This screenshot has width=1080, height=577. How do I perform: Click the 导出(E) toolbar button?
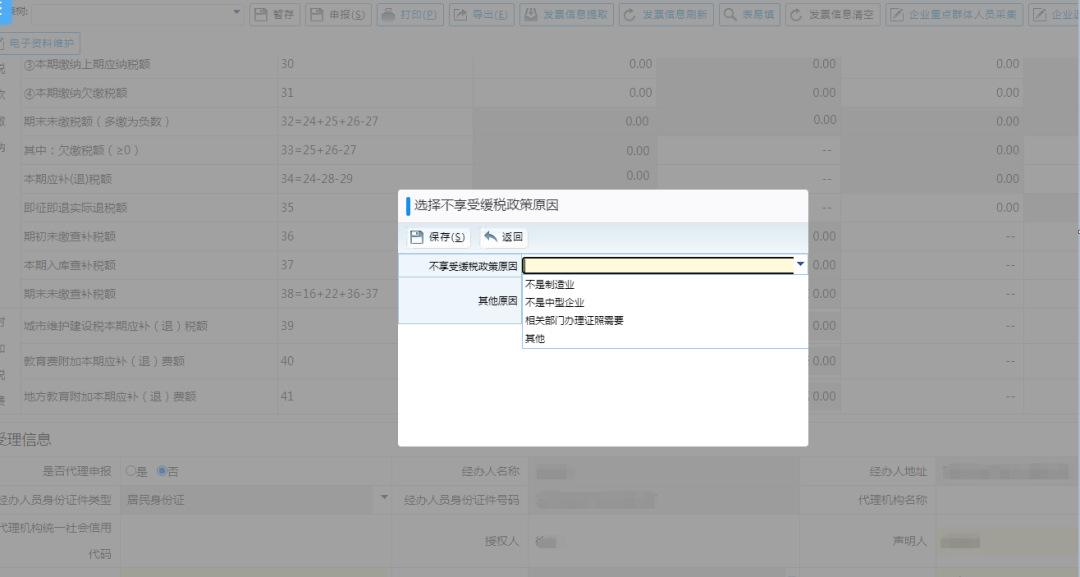[481, 14]
